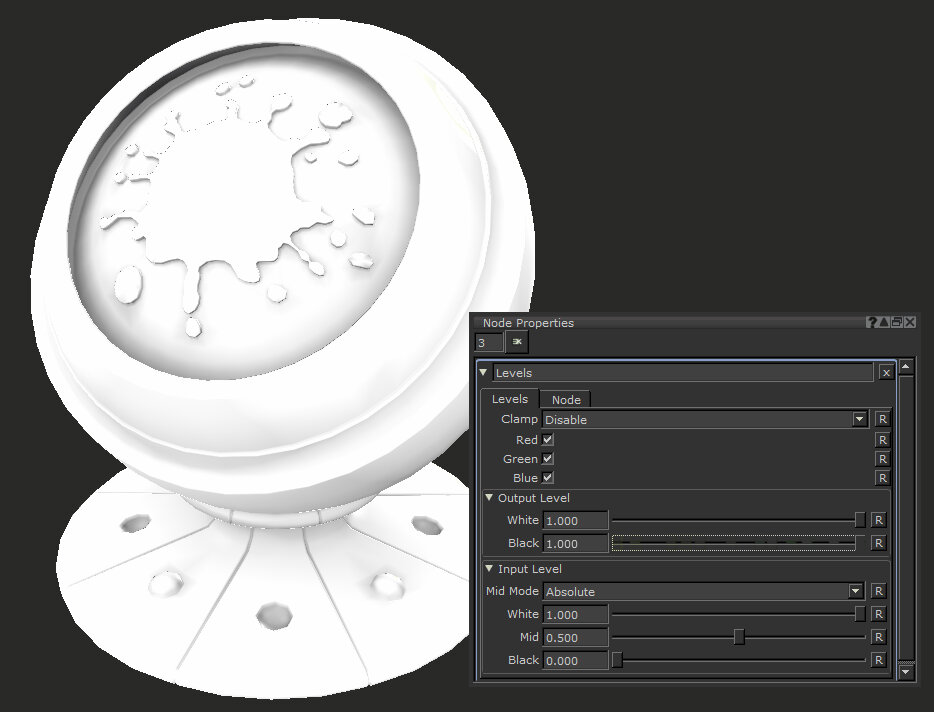Collapse the Output Level section
Image resolution: width=934 pixels, height=712 pixels.
(x=489, y=498)
